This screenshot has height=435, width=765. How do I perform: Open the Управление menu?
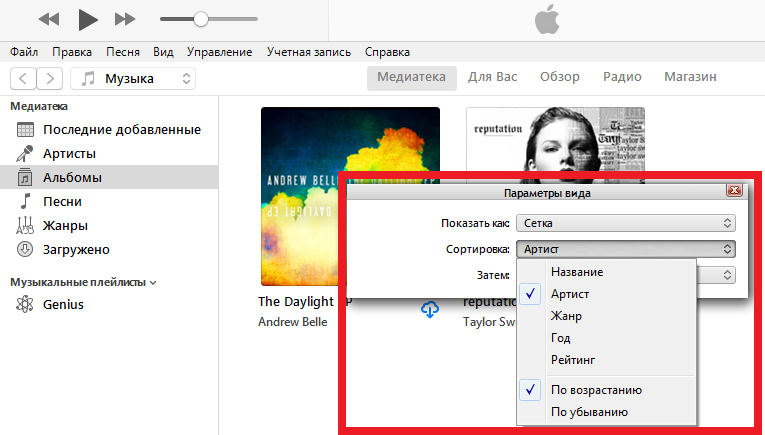(219, 52)
